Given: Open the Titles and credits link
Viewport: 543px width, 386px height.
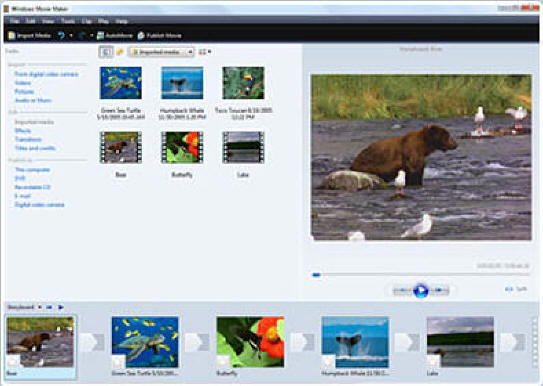Looking at the screenshot, I should coord(35,148).
